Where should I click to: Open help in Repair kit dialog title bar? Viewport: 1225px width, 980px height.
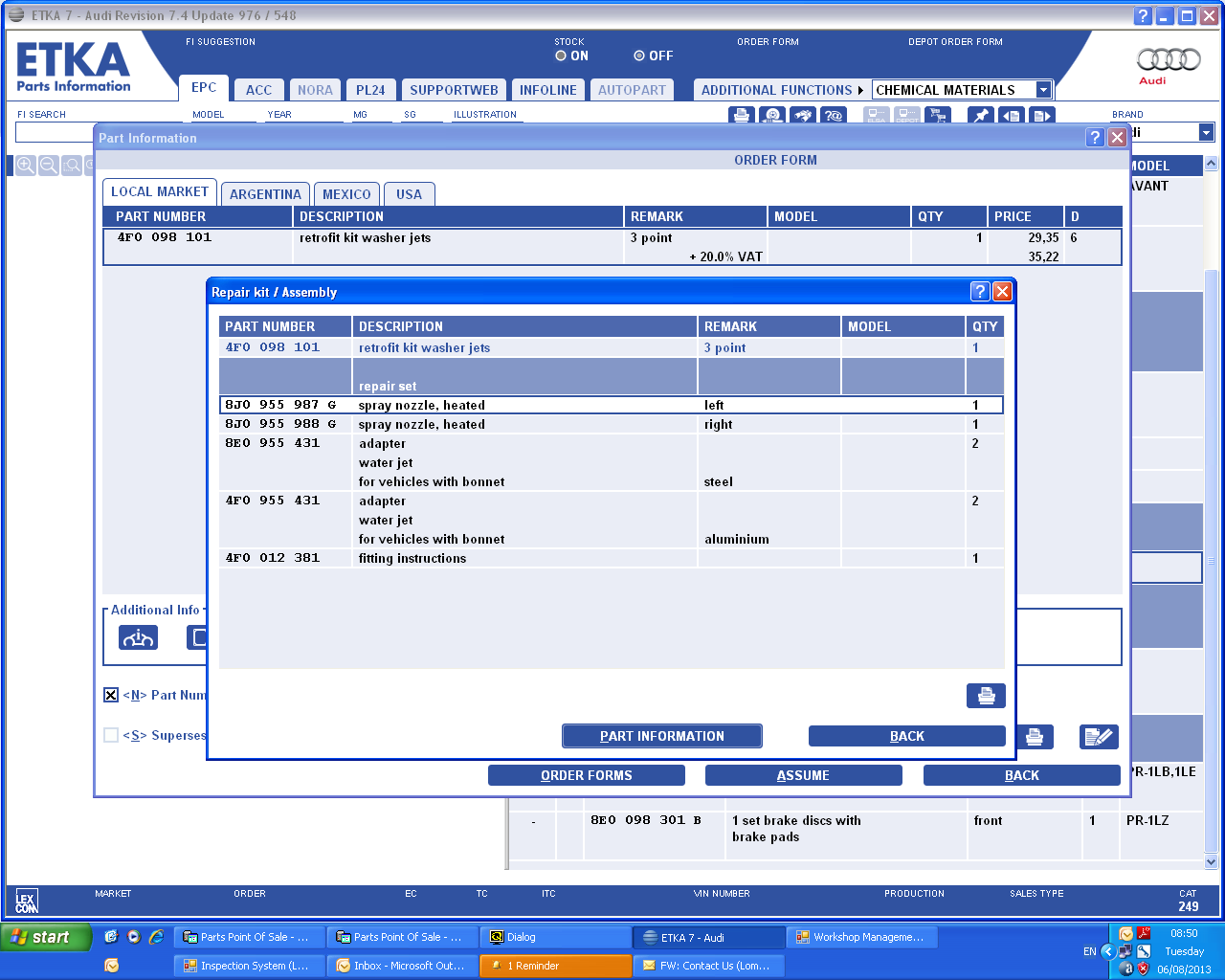(980, 292)
